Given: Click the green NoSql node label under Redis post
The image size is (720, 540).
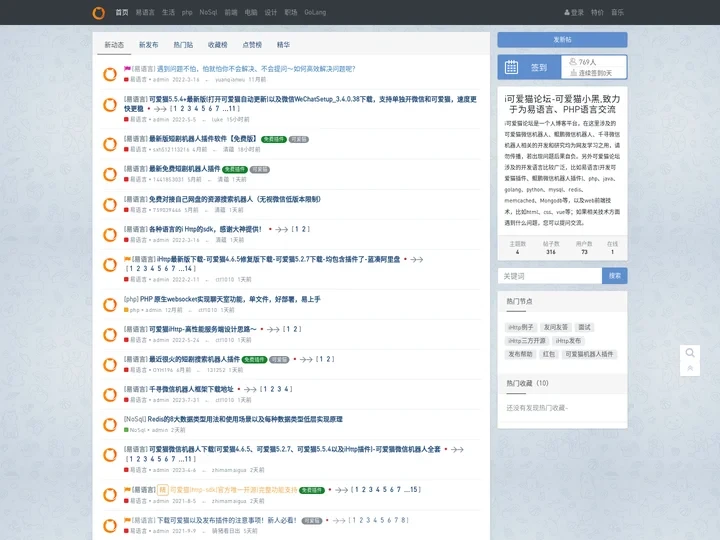Looking at the screenshot, I should coord(135,430).
